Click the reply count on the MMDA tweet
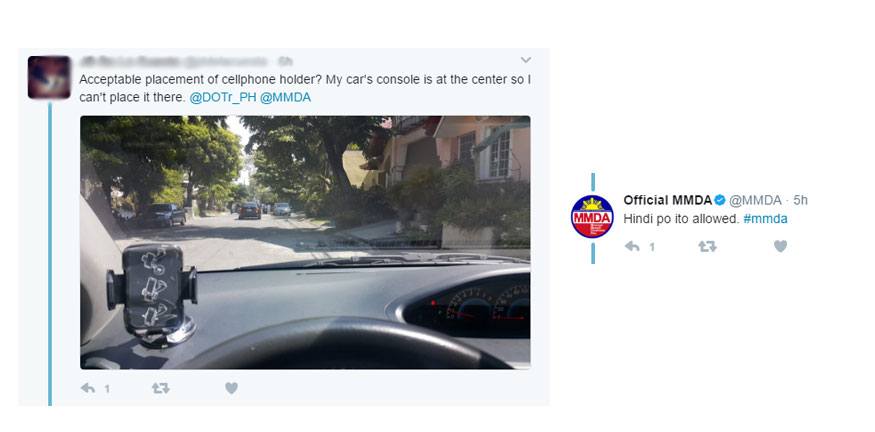875x432 pixels. (x=651, y=247)
